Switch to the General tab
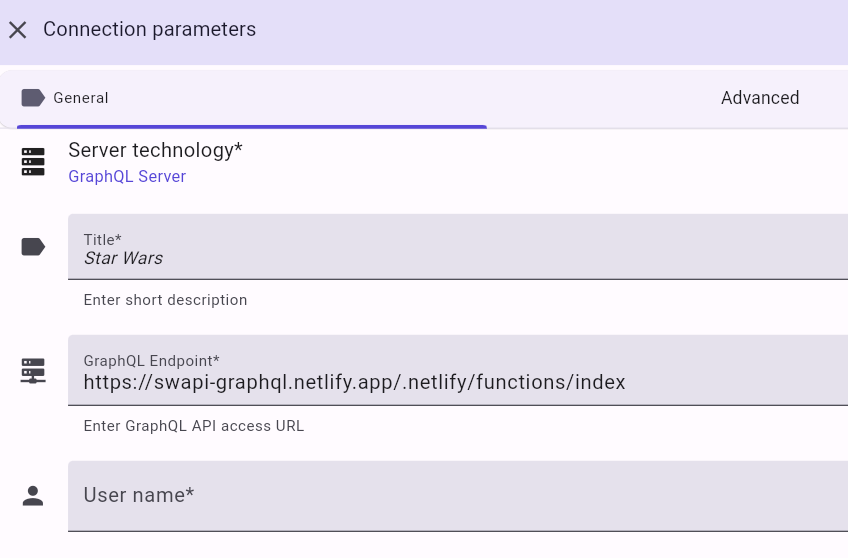 80,98
